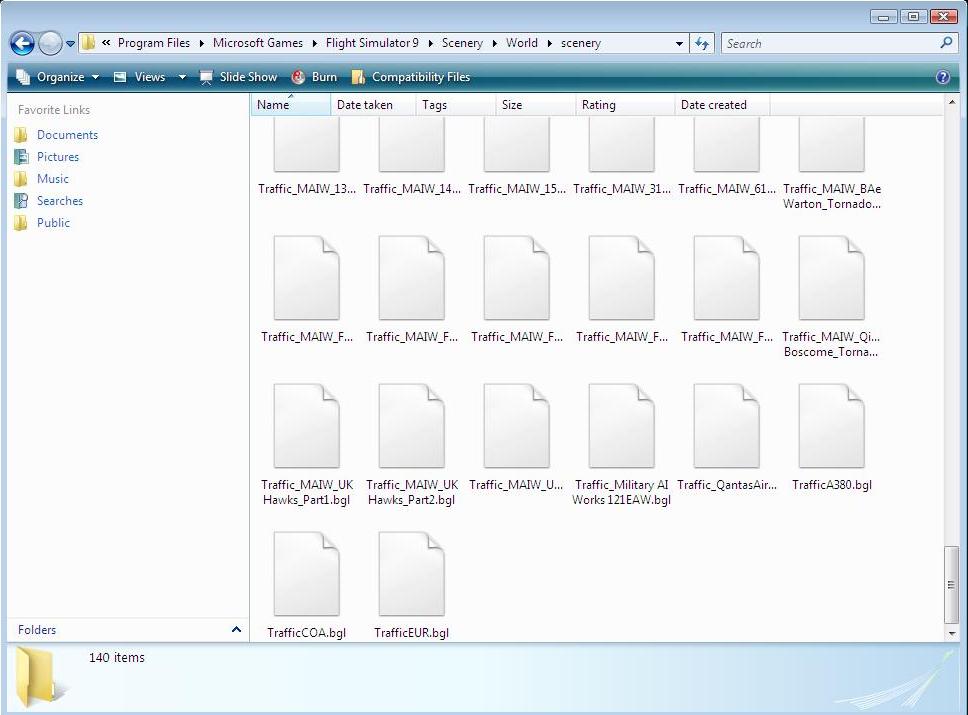Click the Back navigation arrow button
The width and height of the screenshot is (968, 715).
tap(22, 43)
